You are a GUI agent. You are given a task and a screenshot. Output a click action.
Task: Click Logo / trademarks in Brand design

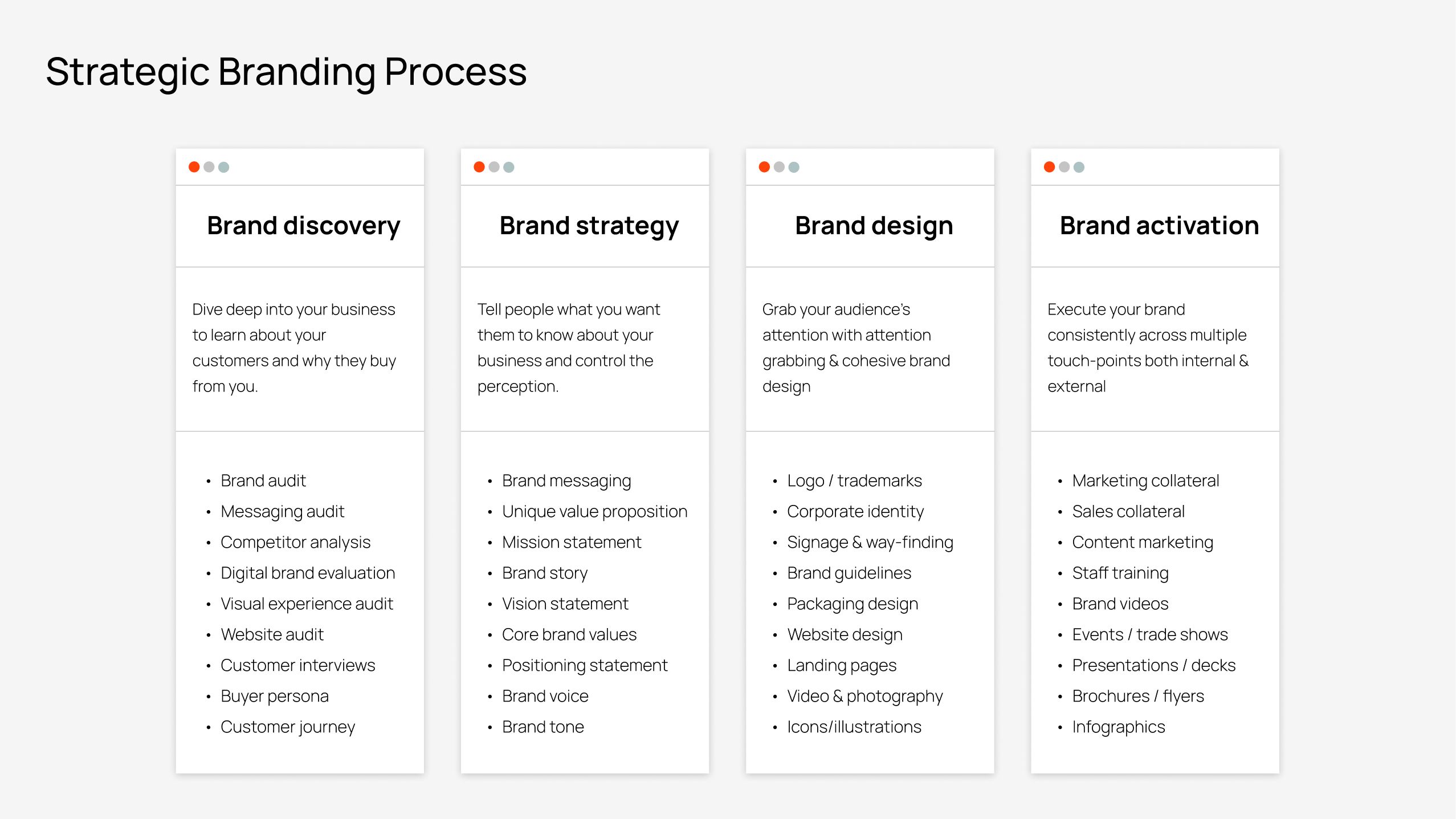854,481
